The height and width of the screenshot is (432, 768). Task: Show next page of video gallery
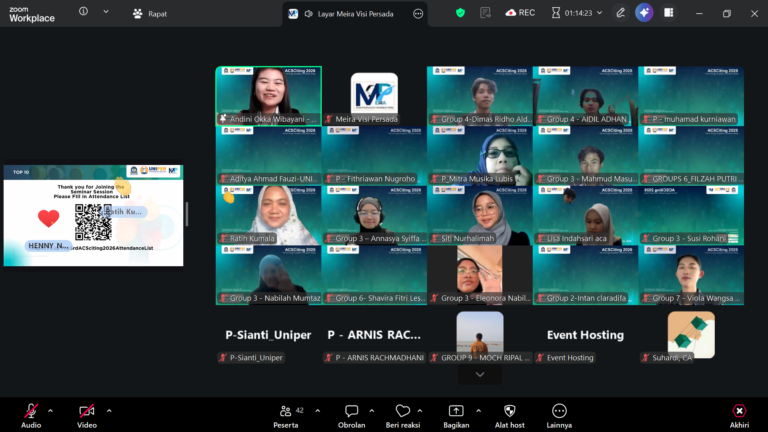480,375
